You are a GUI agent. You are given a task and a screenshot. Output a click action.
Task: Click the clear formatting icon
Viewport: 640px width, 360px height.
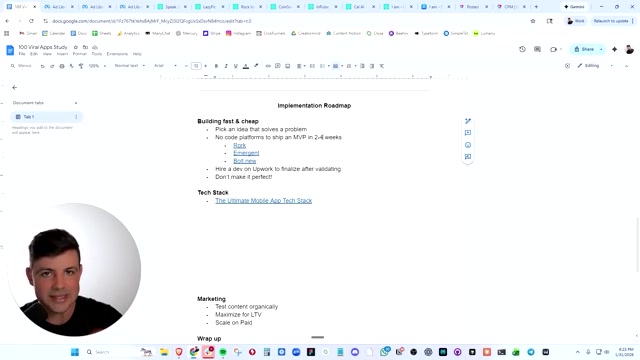382,66
